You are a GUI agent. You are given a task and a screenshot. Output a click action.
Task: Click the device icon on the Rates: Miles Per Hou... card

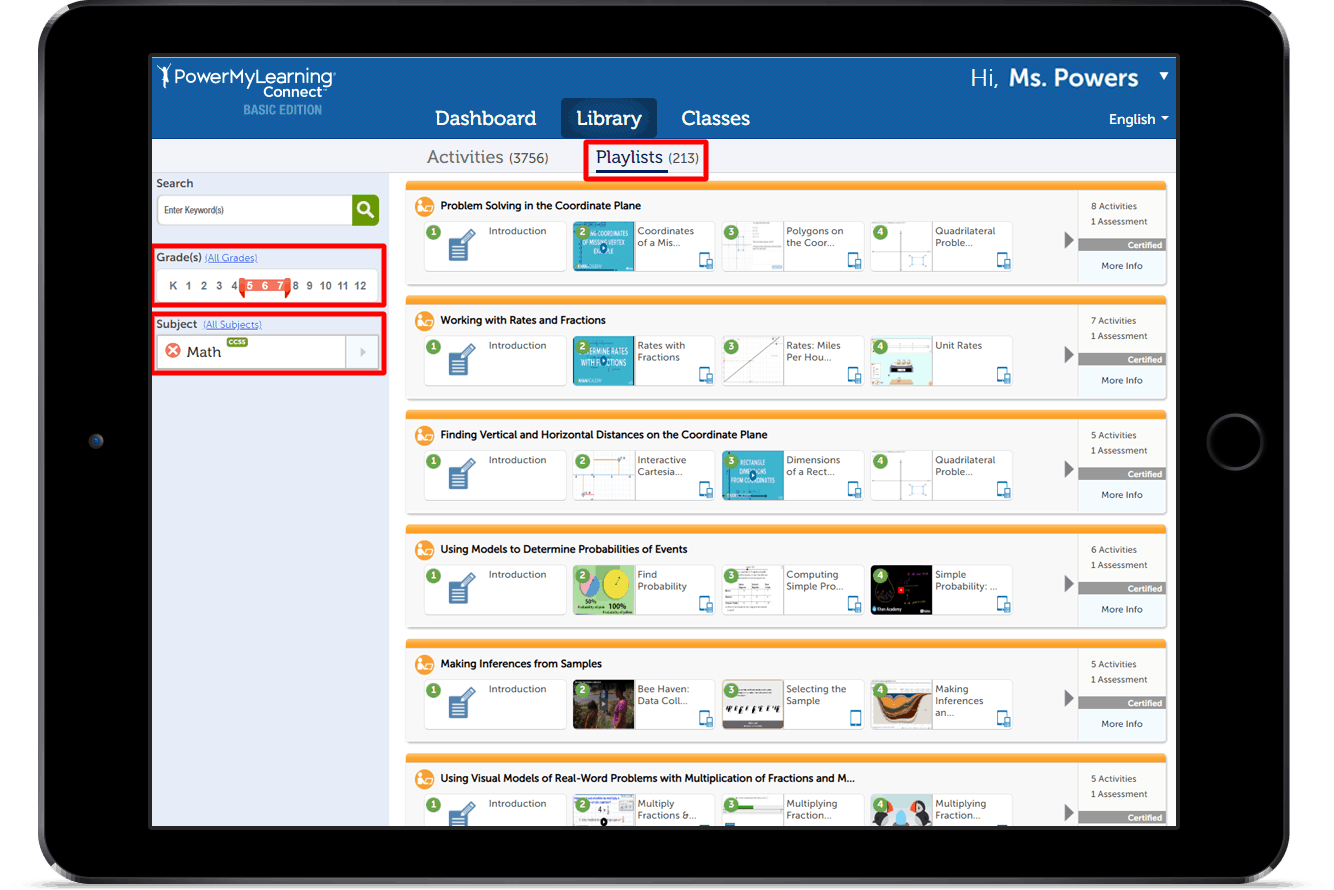click(x=855, y=375)
